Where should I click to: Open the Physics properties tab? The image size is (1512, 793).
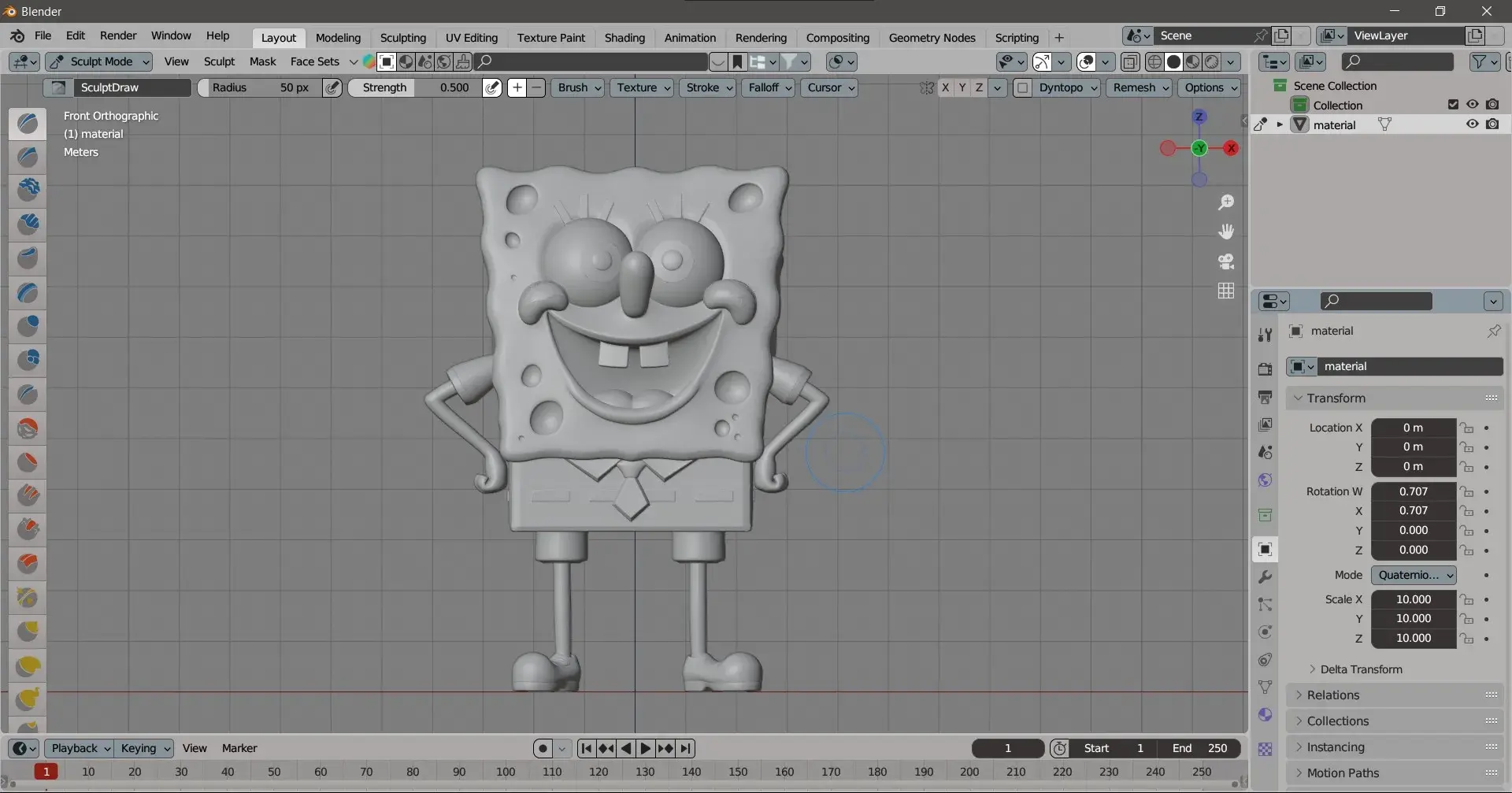[1265, 632]
